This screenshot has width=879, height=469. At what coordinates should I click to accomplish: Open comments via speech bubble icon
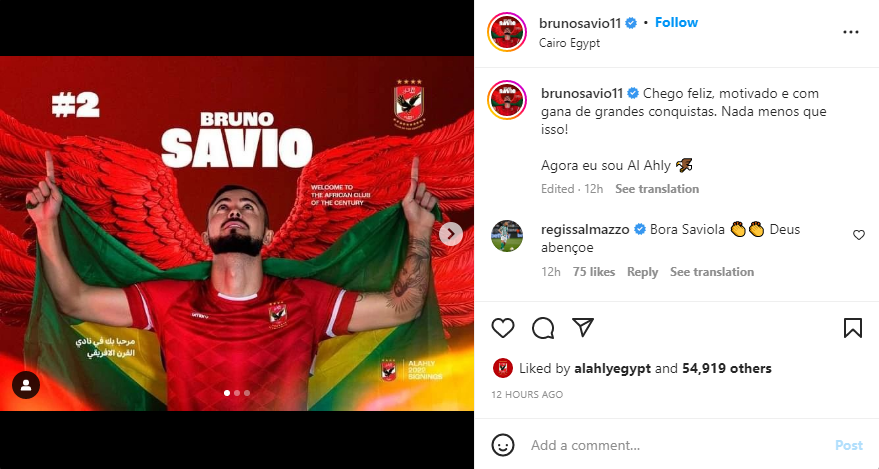(543, 328)
